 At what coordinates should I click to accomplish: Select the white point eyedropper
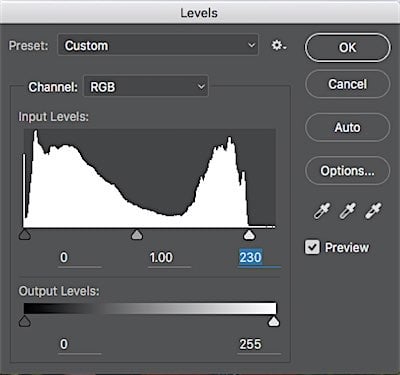pos(373,211)
